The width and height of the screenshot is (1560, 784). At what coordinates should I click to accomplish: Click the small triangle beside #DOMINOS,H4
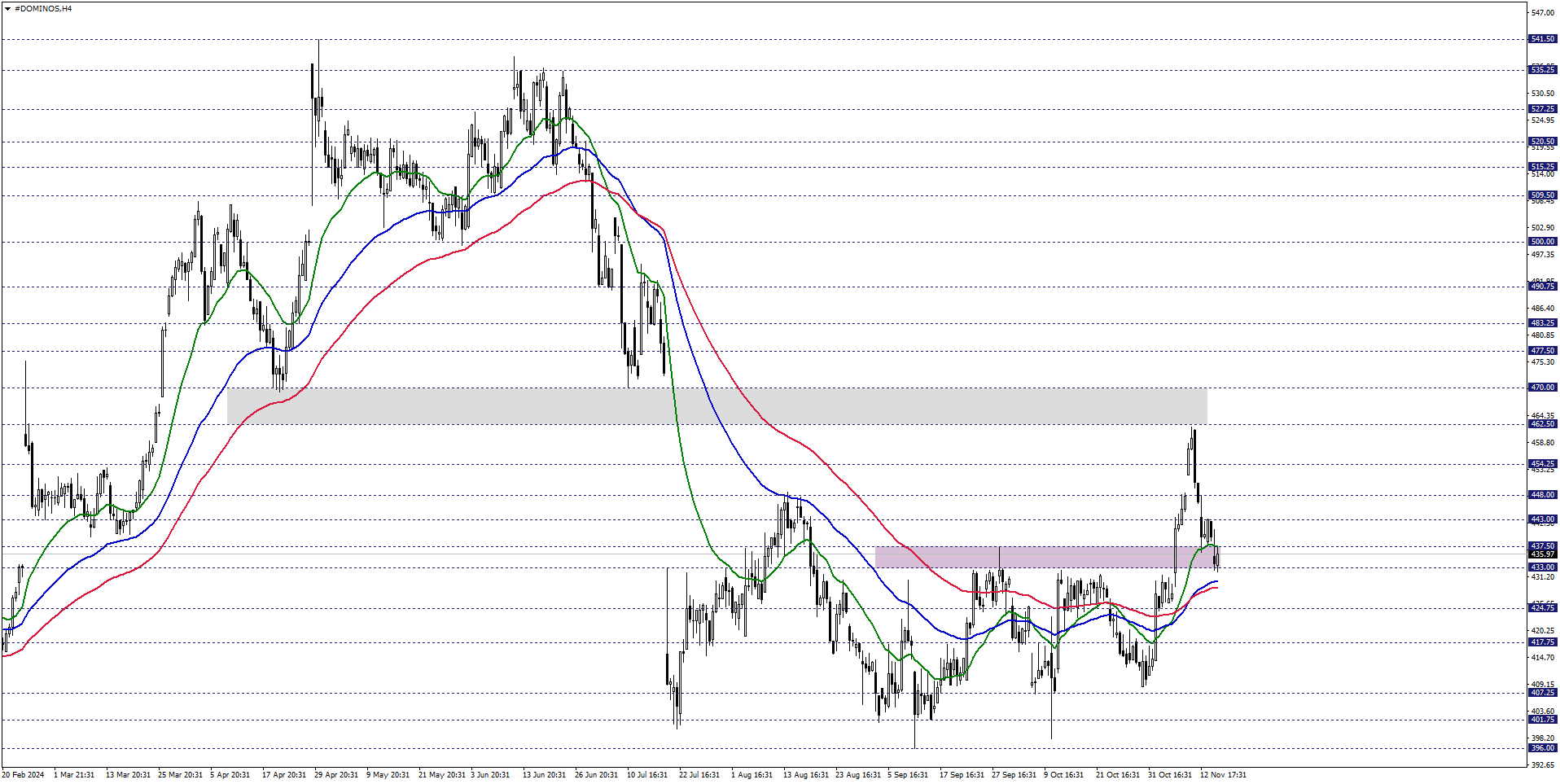pyautogui.click(x=7, y=9)
